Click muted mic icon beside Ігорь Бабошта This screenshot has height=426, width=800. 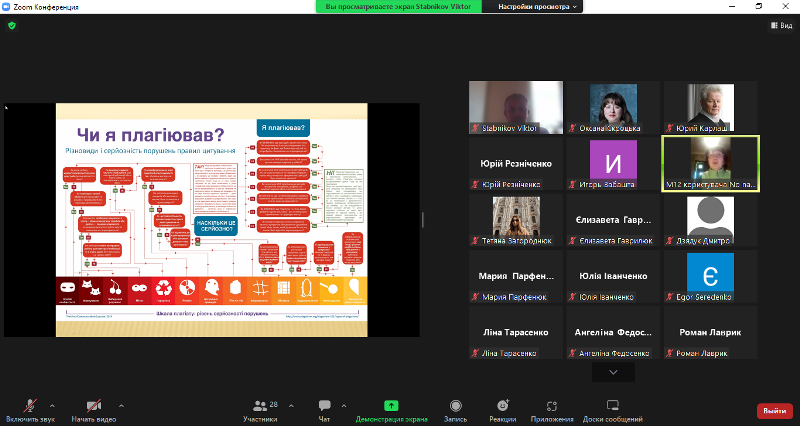point(572,184)
